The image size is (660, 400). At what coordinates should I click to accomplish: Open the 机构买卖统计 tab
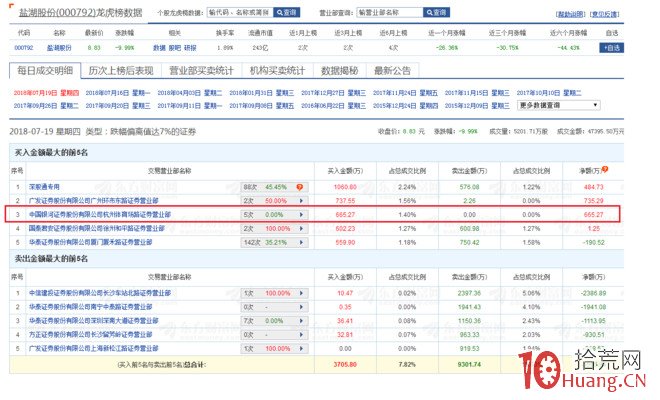pyautogui.click(x=277, y=71)
